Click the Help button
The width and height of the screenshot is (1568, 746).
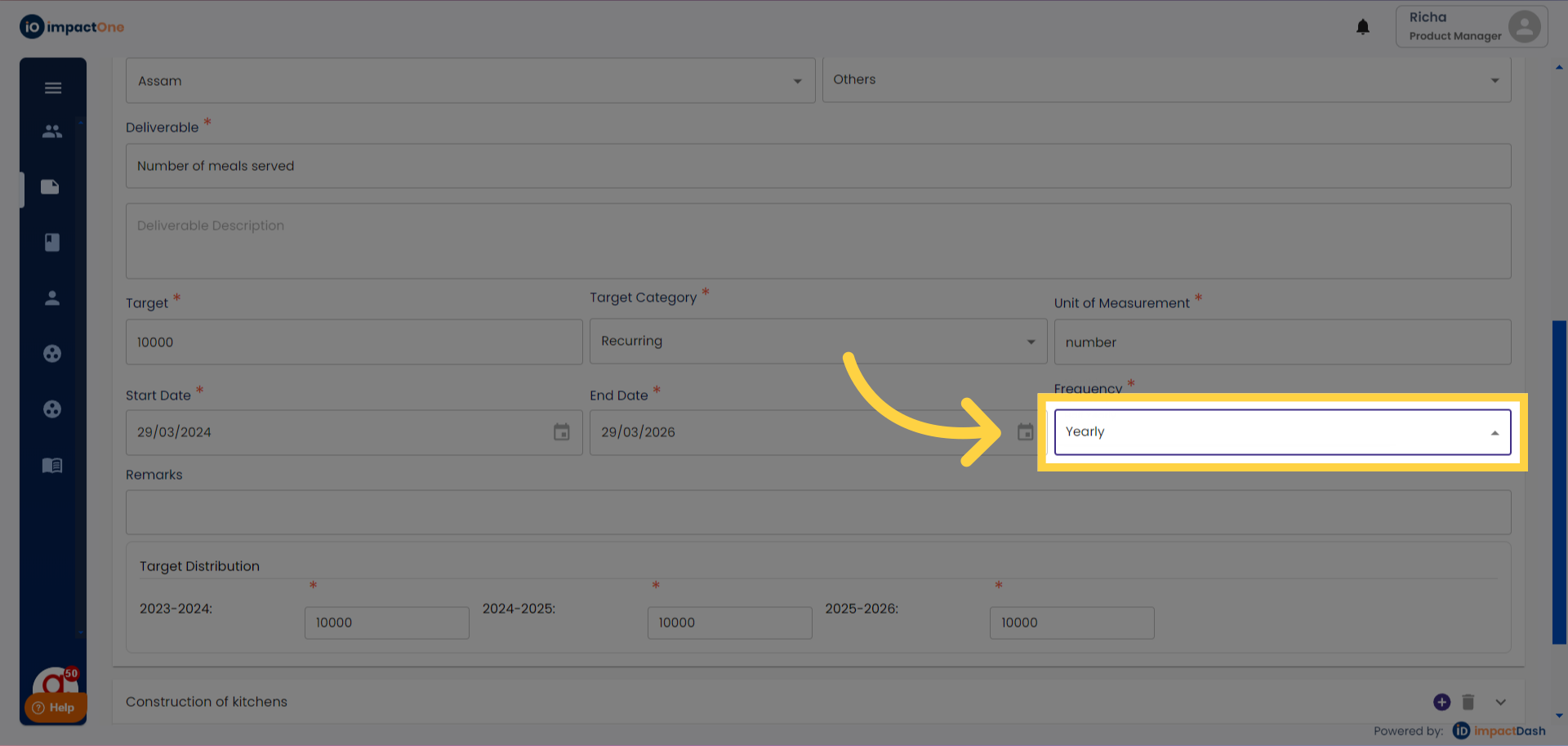click(x=54, y=708)
